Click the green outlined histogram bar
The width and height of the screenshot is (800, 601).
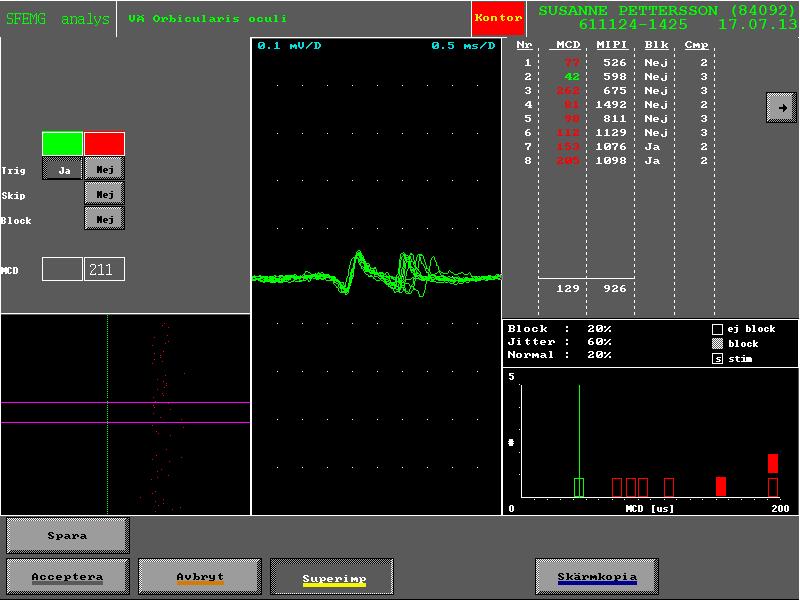coord(579,487)
